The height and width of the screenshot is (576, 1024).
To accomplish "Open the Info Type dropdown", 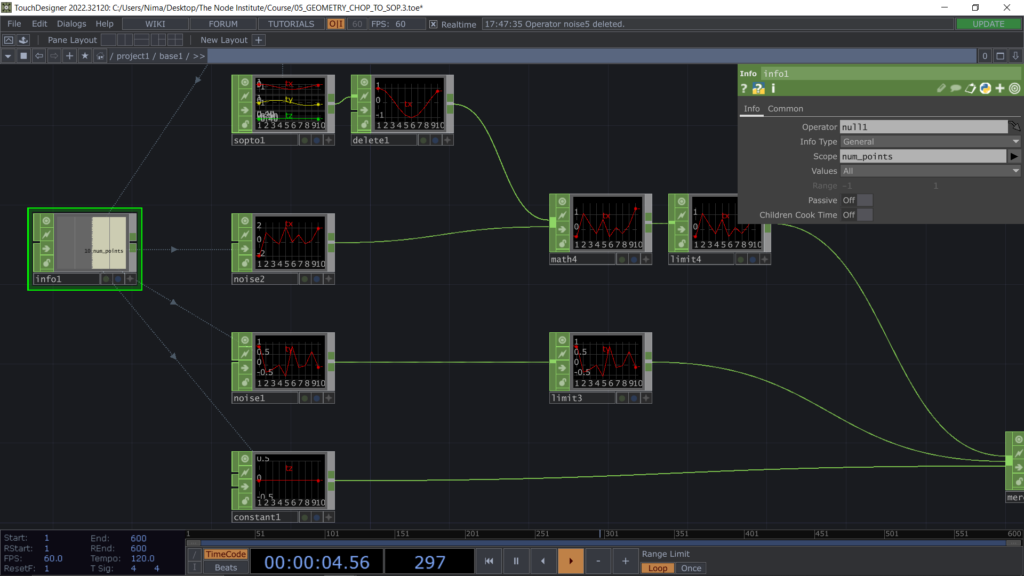I will pyautogui.click(x=930, y=142).
